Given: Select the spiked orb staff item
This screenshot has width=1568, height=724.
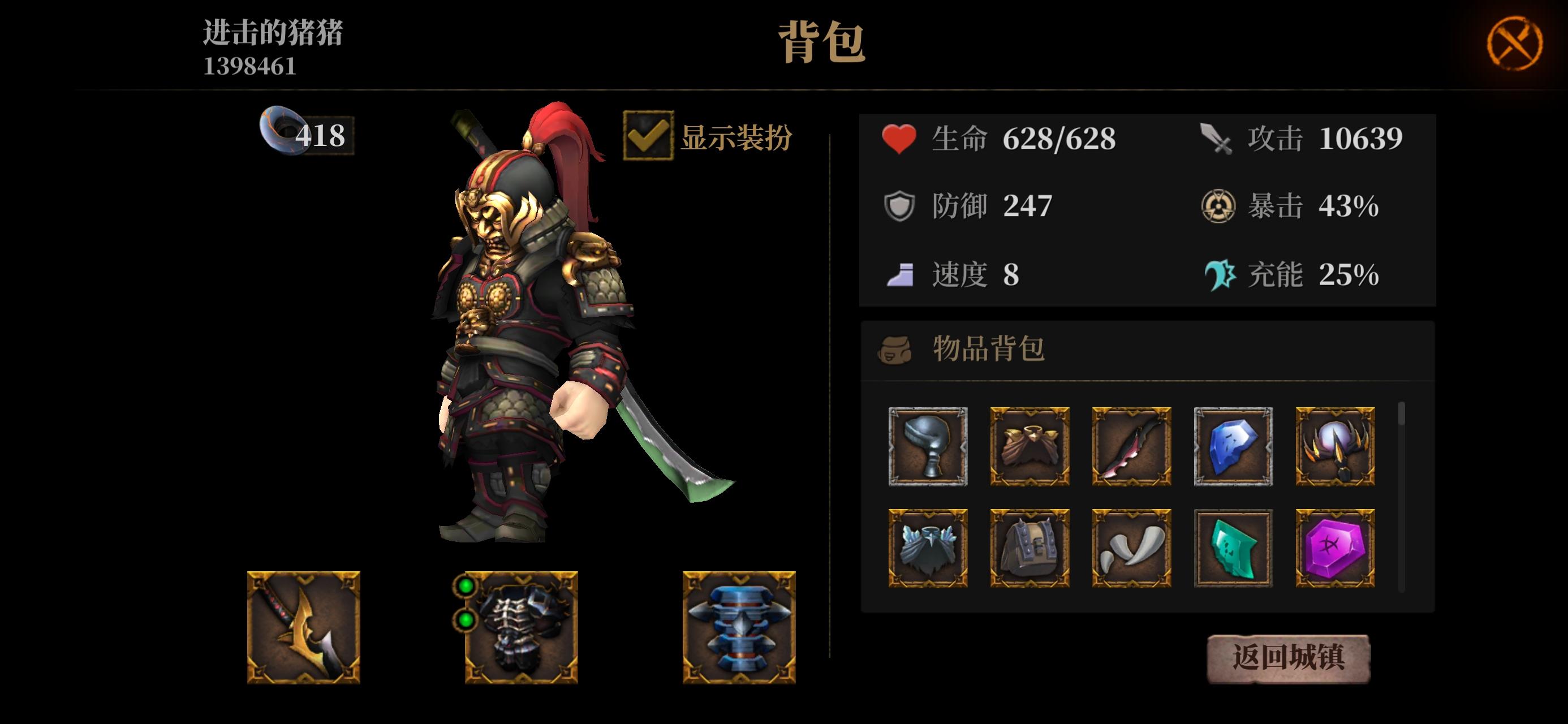Looking at the screenshot, I should [1335, 446].
